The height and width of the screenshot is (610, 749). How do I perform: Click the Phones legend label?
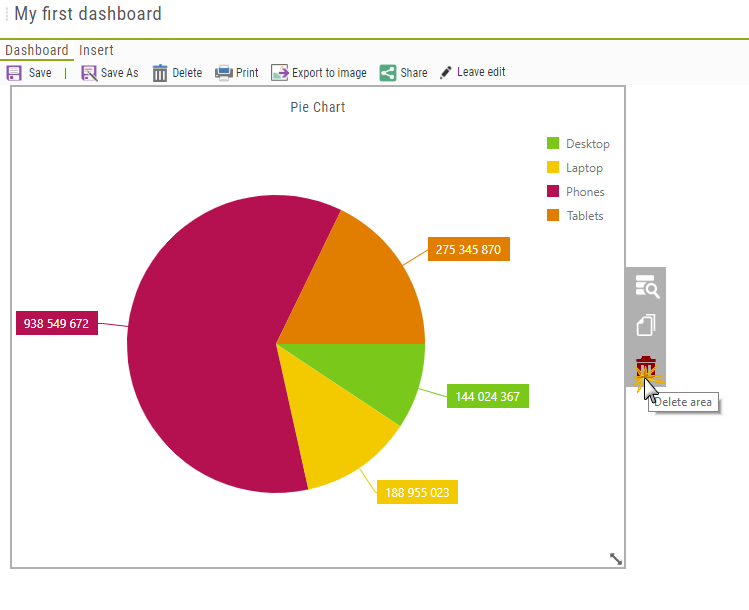click(585, 192)
